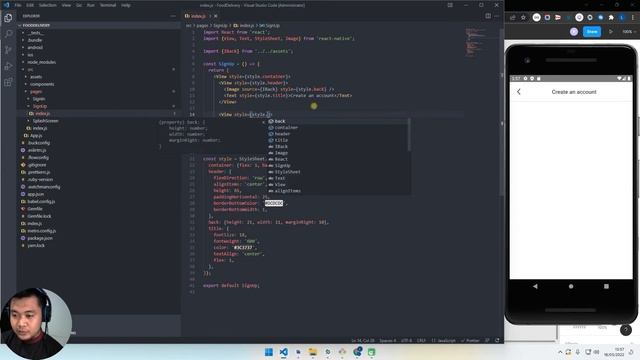Click the suggestion list scrollbar
The image size is (640, 360).
409,135
